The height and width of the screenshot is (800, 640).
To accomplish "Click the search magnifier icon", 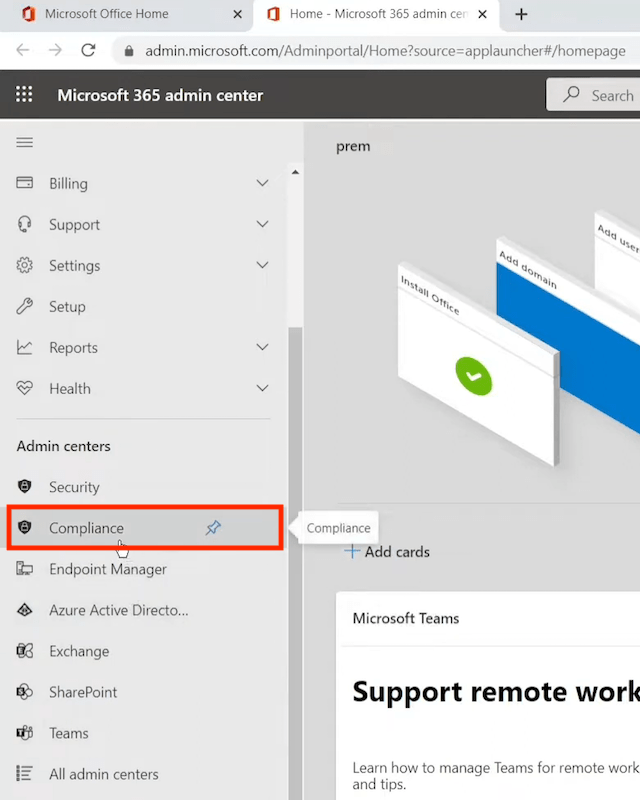I will pyautogui.click(x=571, y=94).
